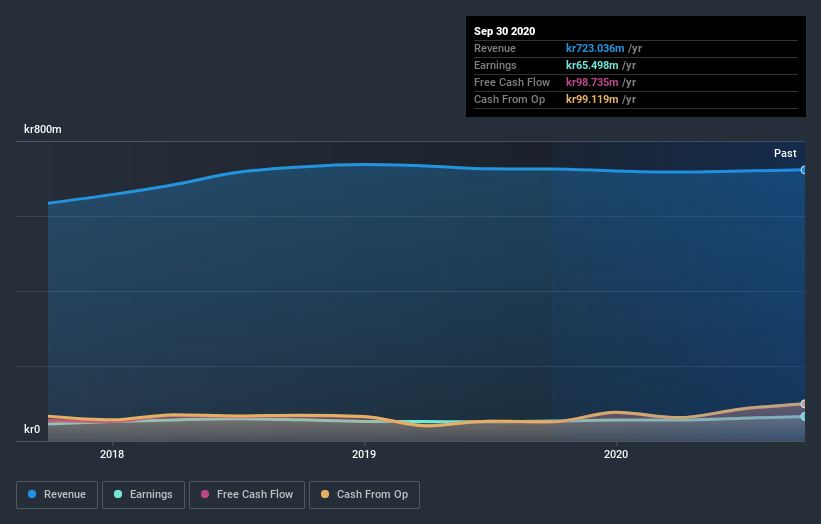Screen dimensions: 821x524
Task: Select the Revenue data point marker at chart end
Action: (x=803, y=170)
